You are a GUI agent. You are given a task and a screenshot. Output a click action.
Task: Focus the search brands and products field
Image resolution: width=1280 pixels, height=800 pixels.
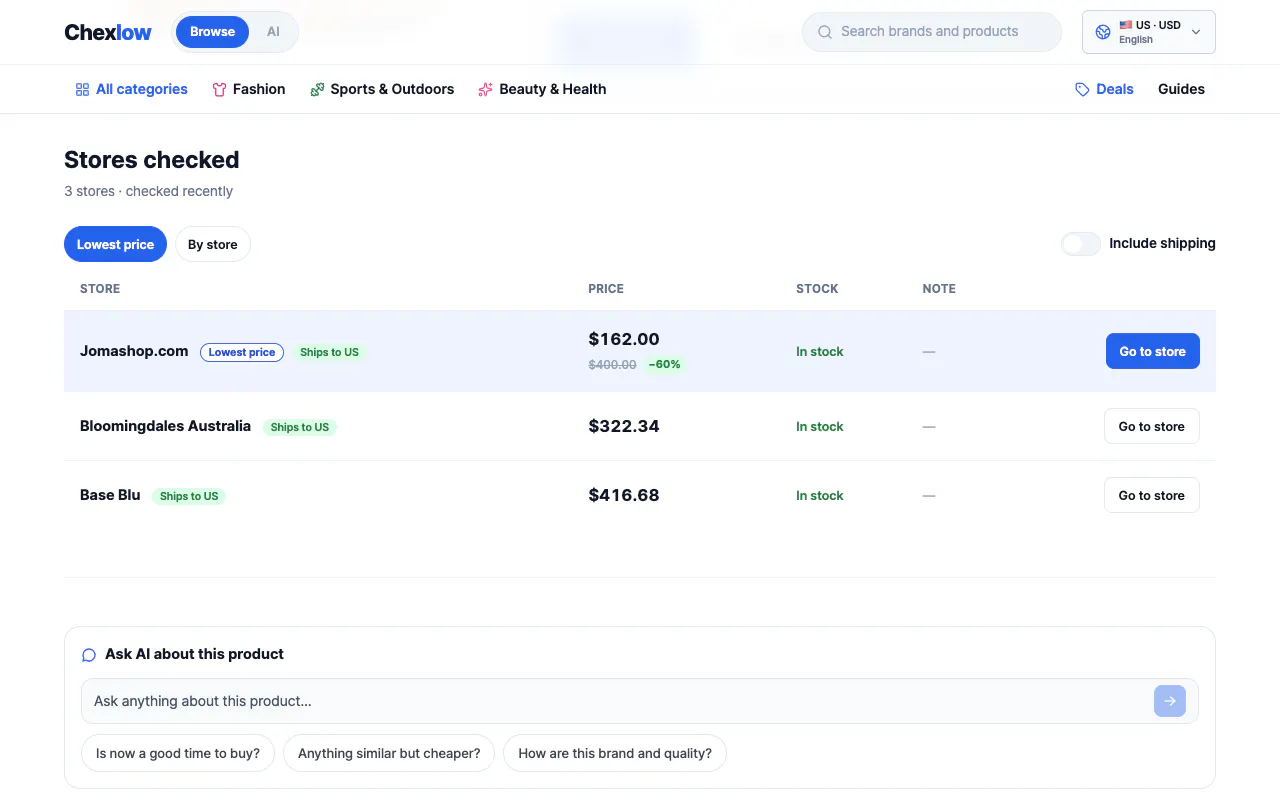tap(932, 32)
